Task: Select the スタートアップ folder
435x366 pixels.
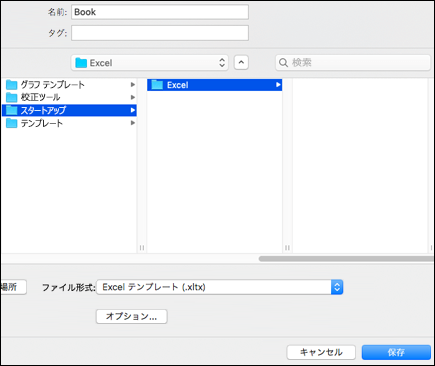Action: (x=69, y=110)
